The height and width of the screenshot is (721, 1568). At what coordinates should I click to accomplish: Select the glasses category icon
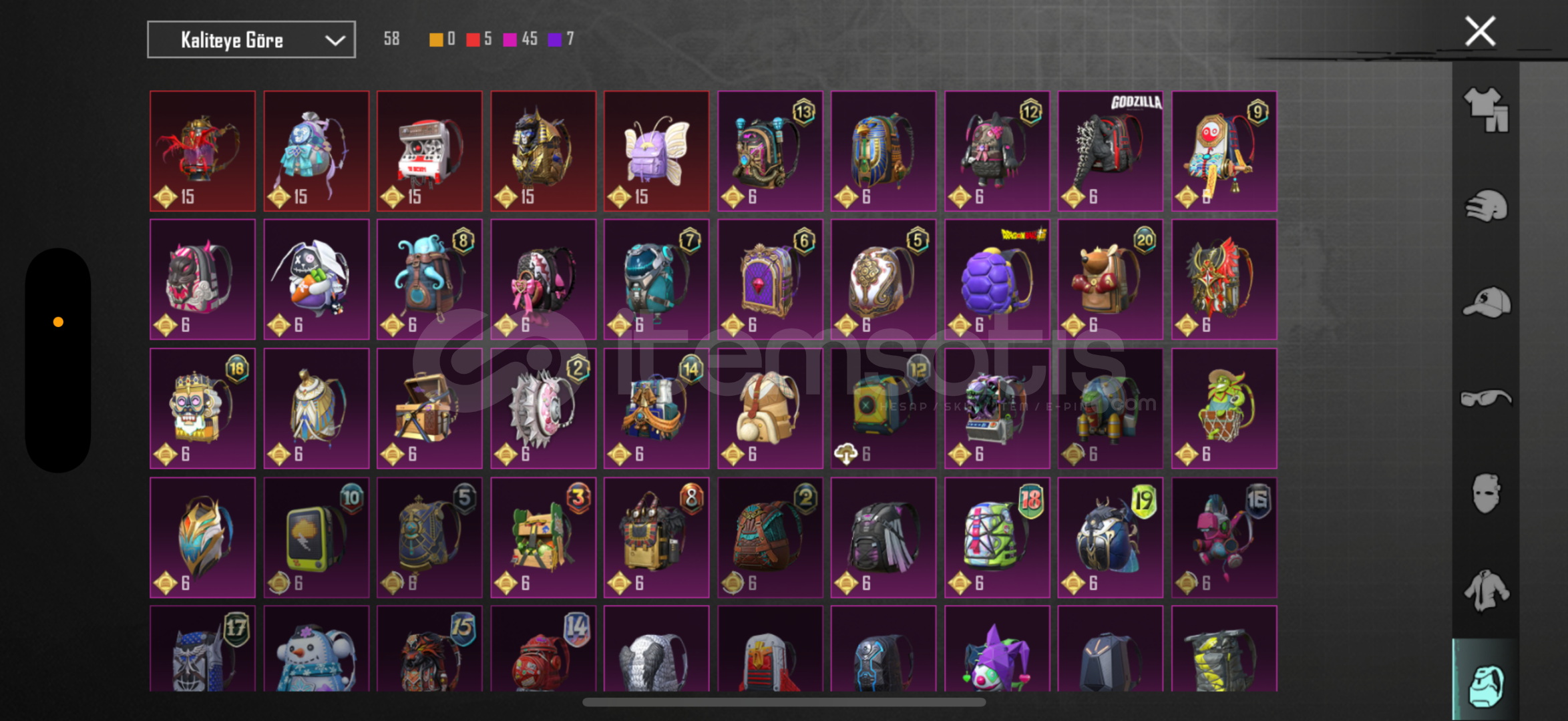pyautogui.click(x=1486, y=399)
